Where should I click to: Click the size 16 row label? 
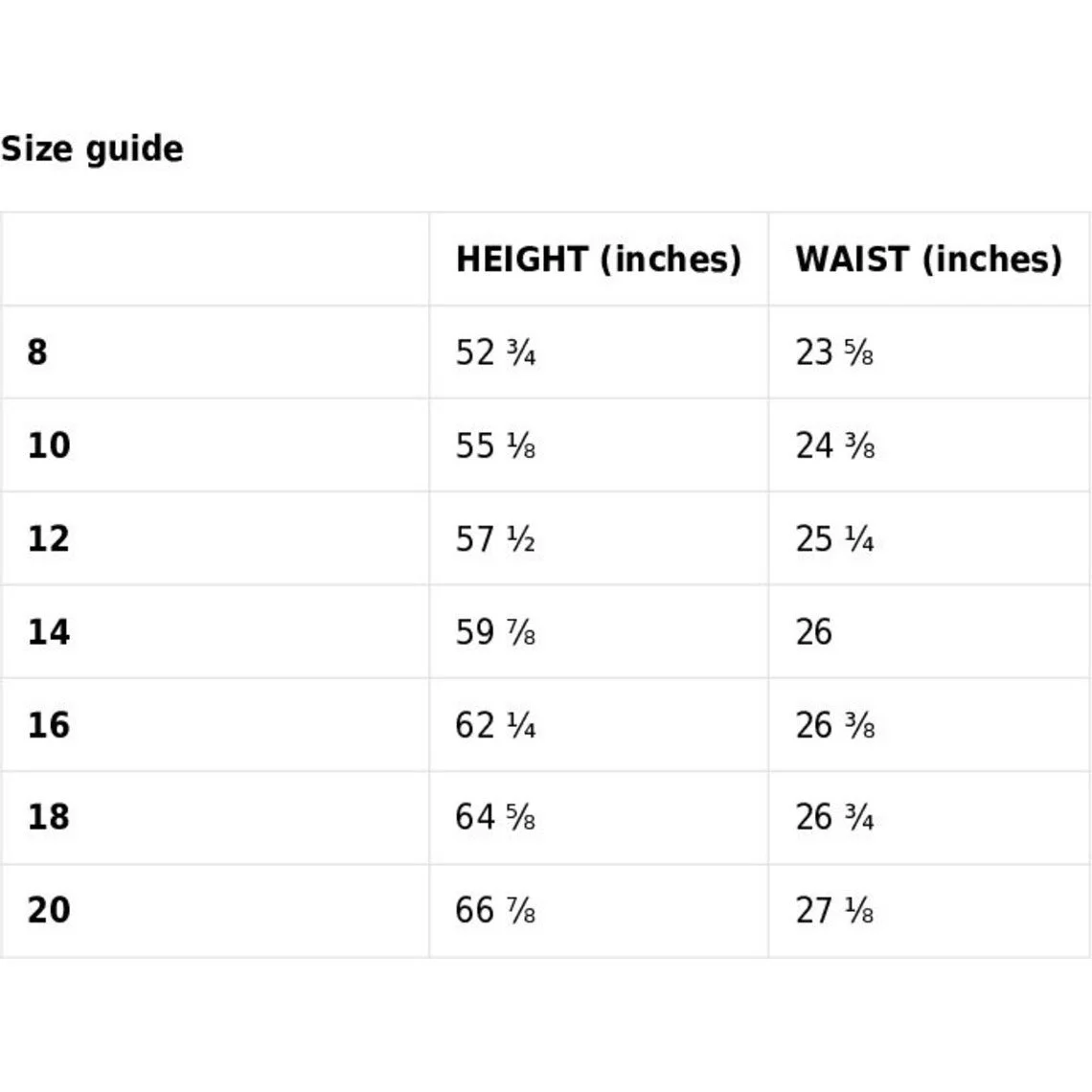tap(49, 725)
